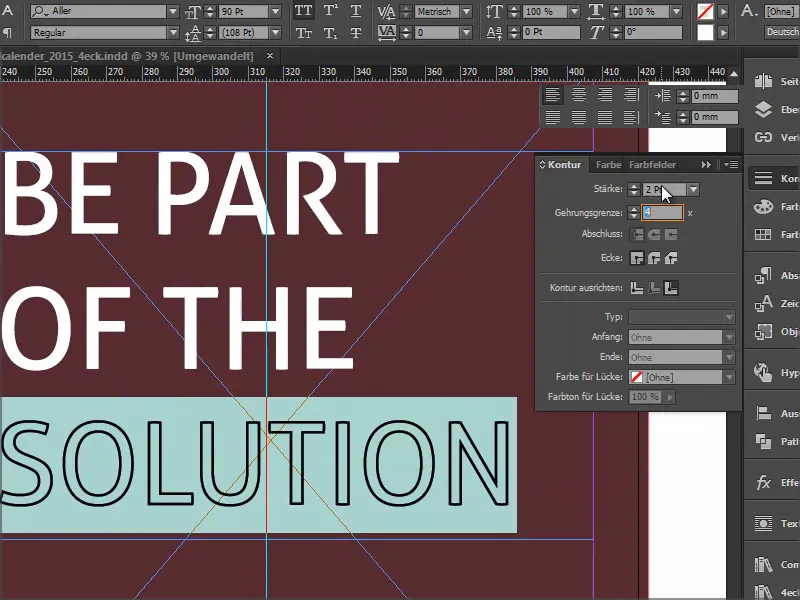This screenshot has width=800, height=600.
Task: Select the bevel join Ecke option
Action: pyautogui.click(x=671, y=259)
